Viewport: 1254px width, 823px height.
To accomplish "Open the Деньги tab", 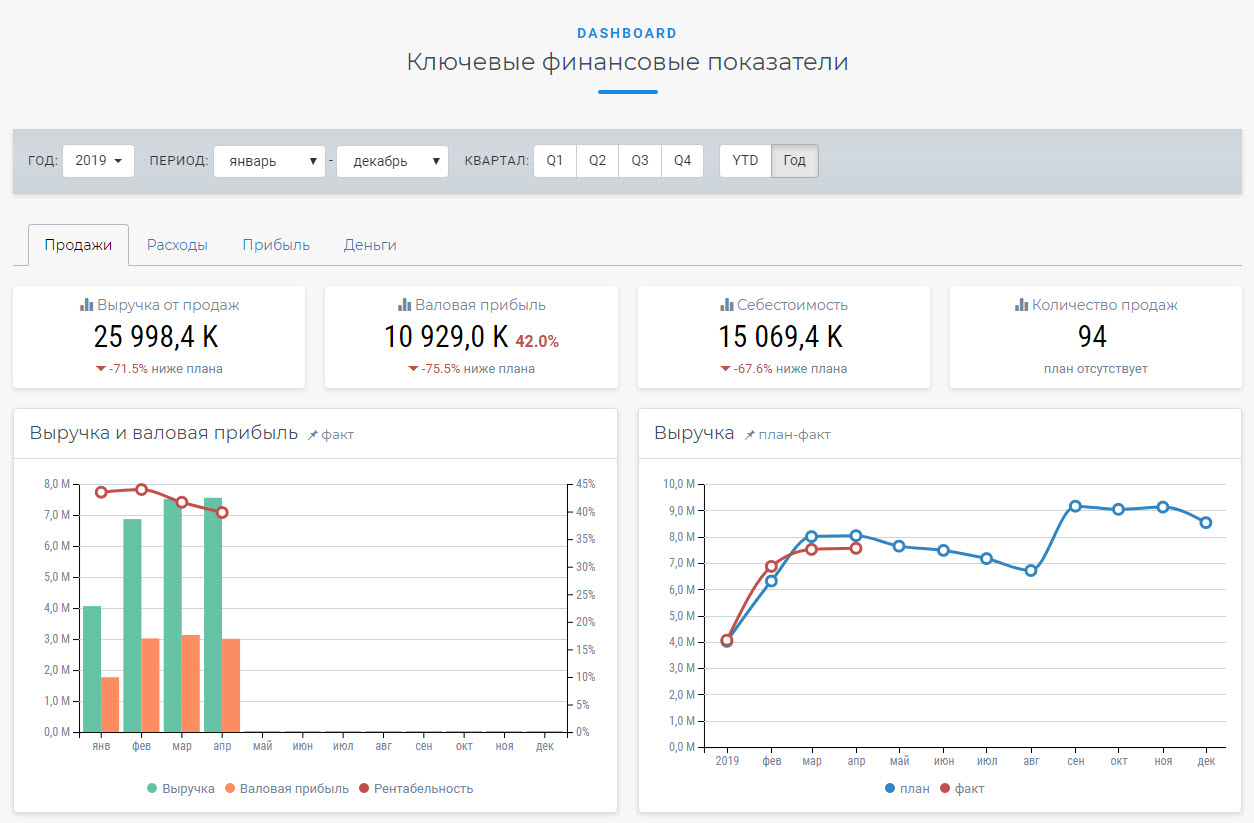I will point(370,245).
